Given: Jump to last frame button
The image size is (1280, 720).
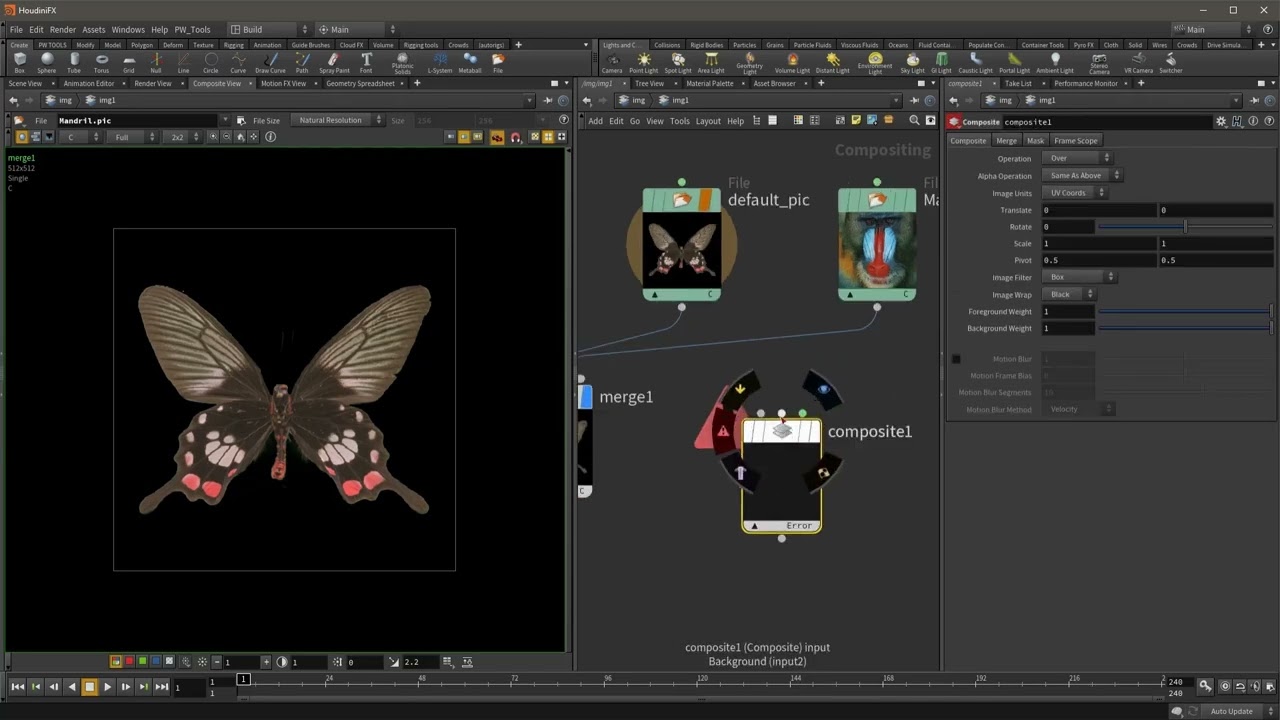Looking at the screenshot, I should coord(161,686).
